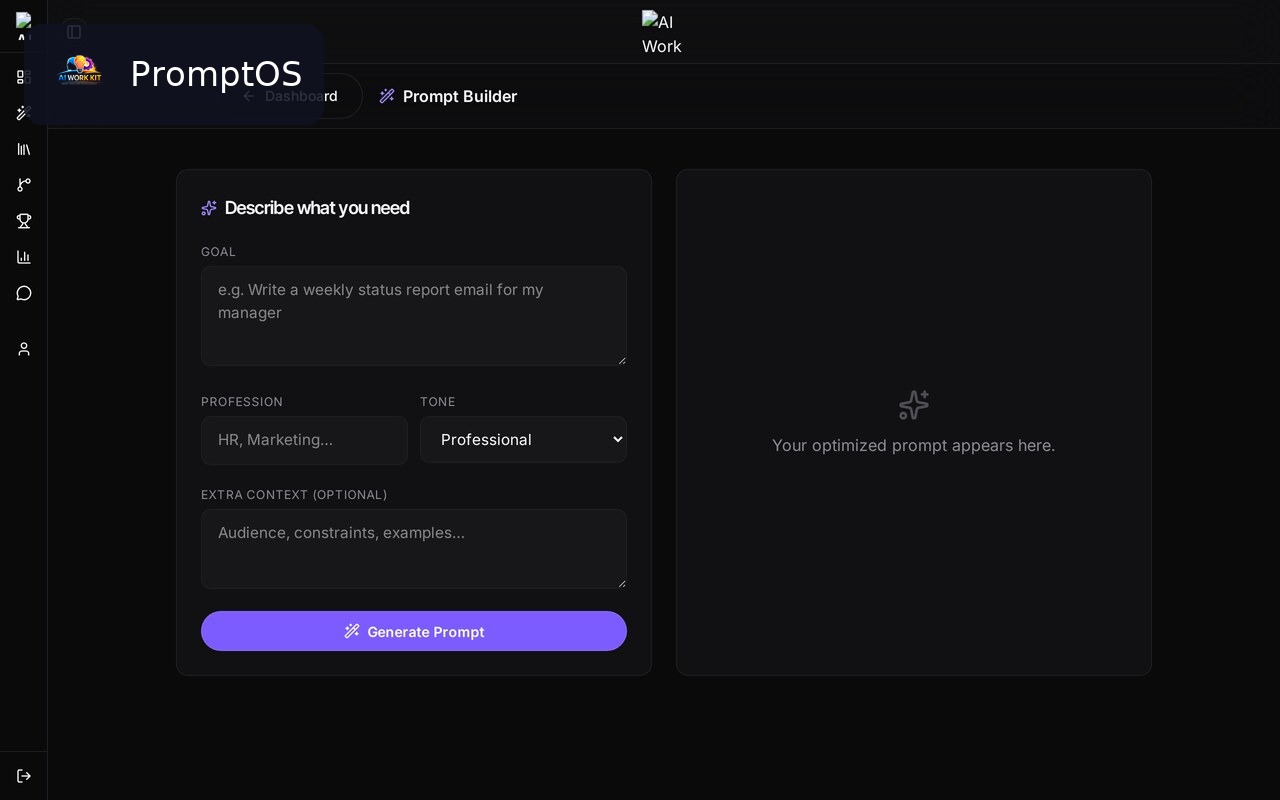Open the dashboard grid icon in sidebar
The height and width of the screenshot is (800, 1280).
pyautogui.click(x=23, y=77)
